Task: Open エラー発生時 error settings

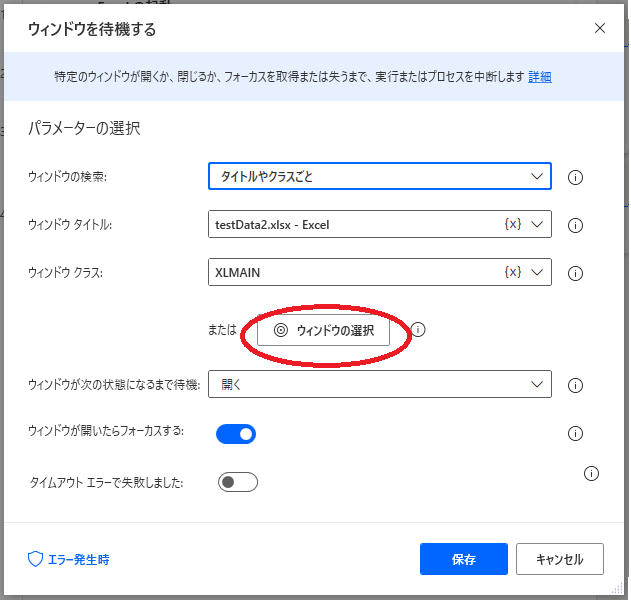Action: (x=69, y=560)
